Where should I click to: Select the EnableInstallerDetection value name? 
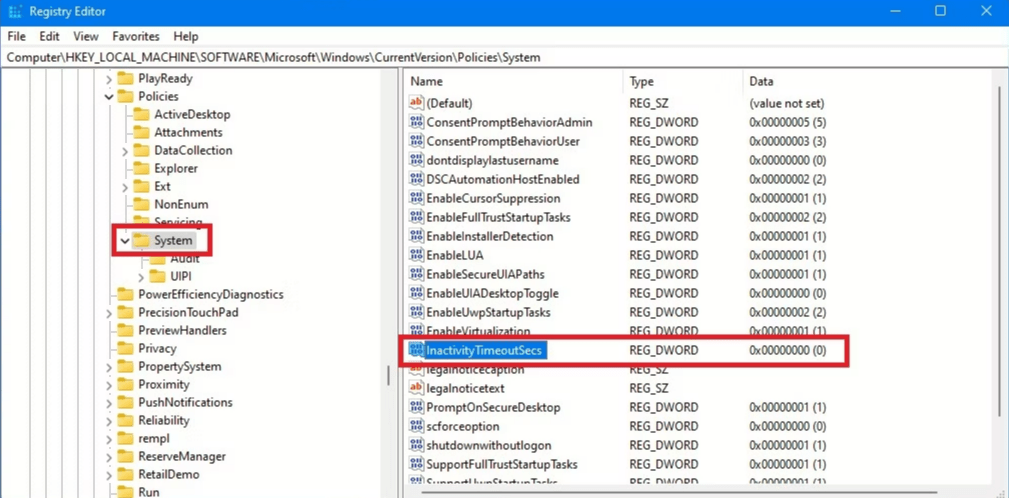tap(490, 236)
